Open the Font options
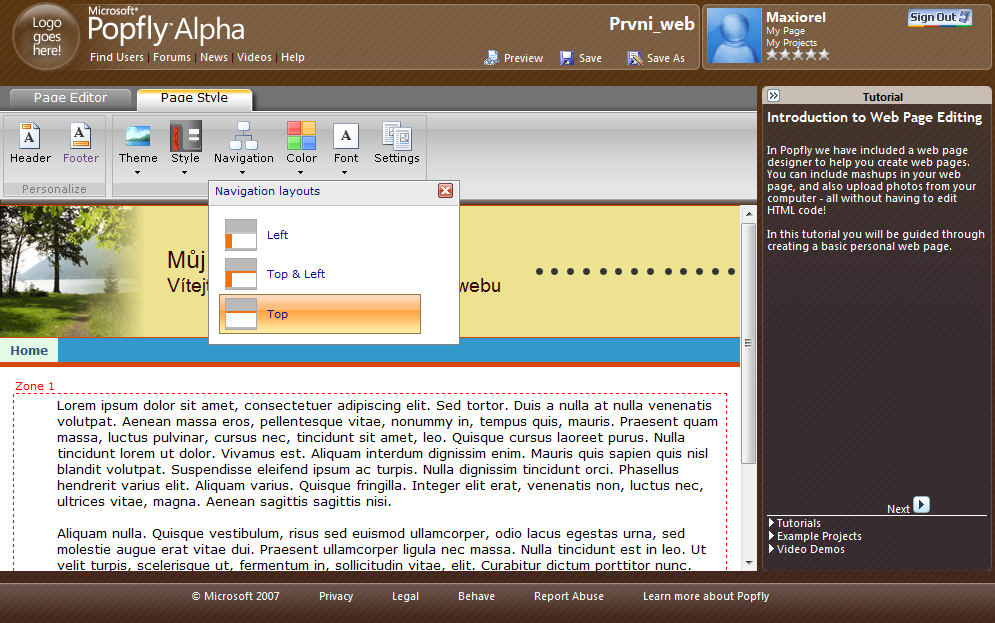995x623 pixels. [346, 136]
